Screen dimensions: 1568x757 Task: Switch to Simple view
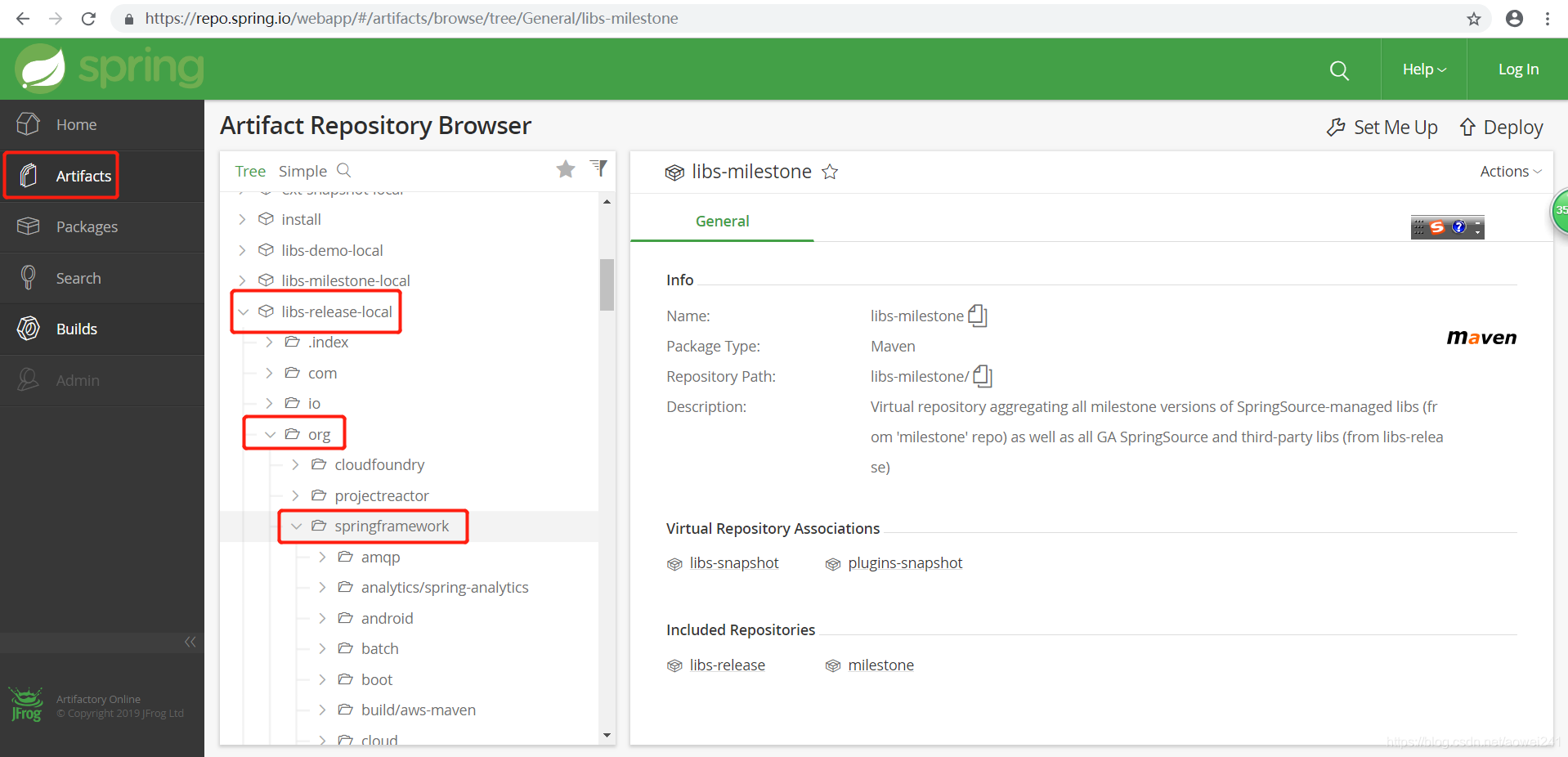point(302,171)
